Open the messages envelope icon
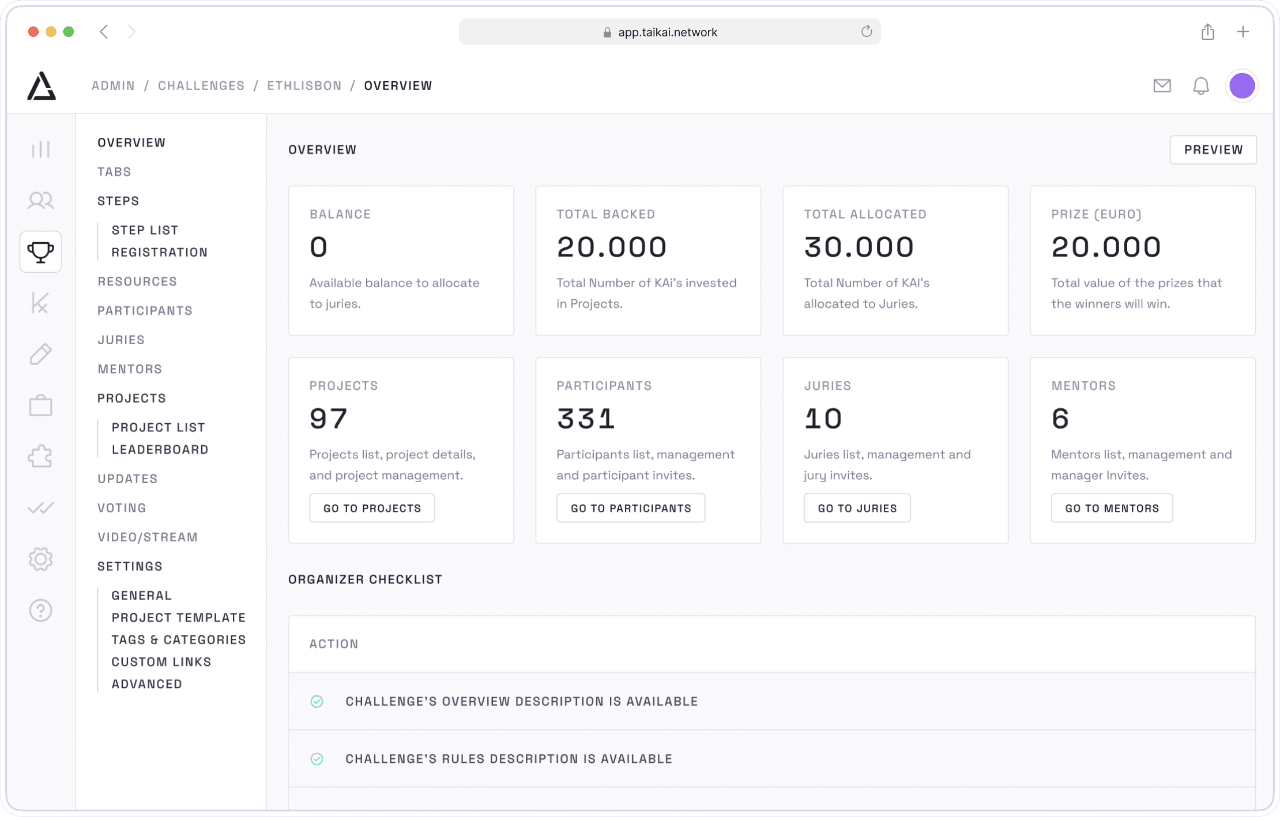 pyautogui.click(x=1162, y=85)
